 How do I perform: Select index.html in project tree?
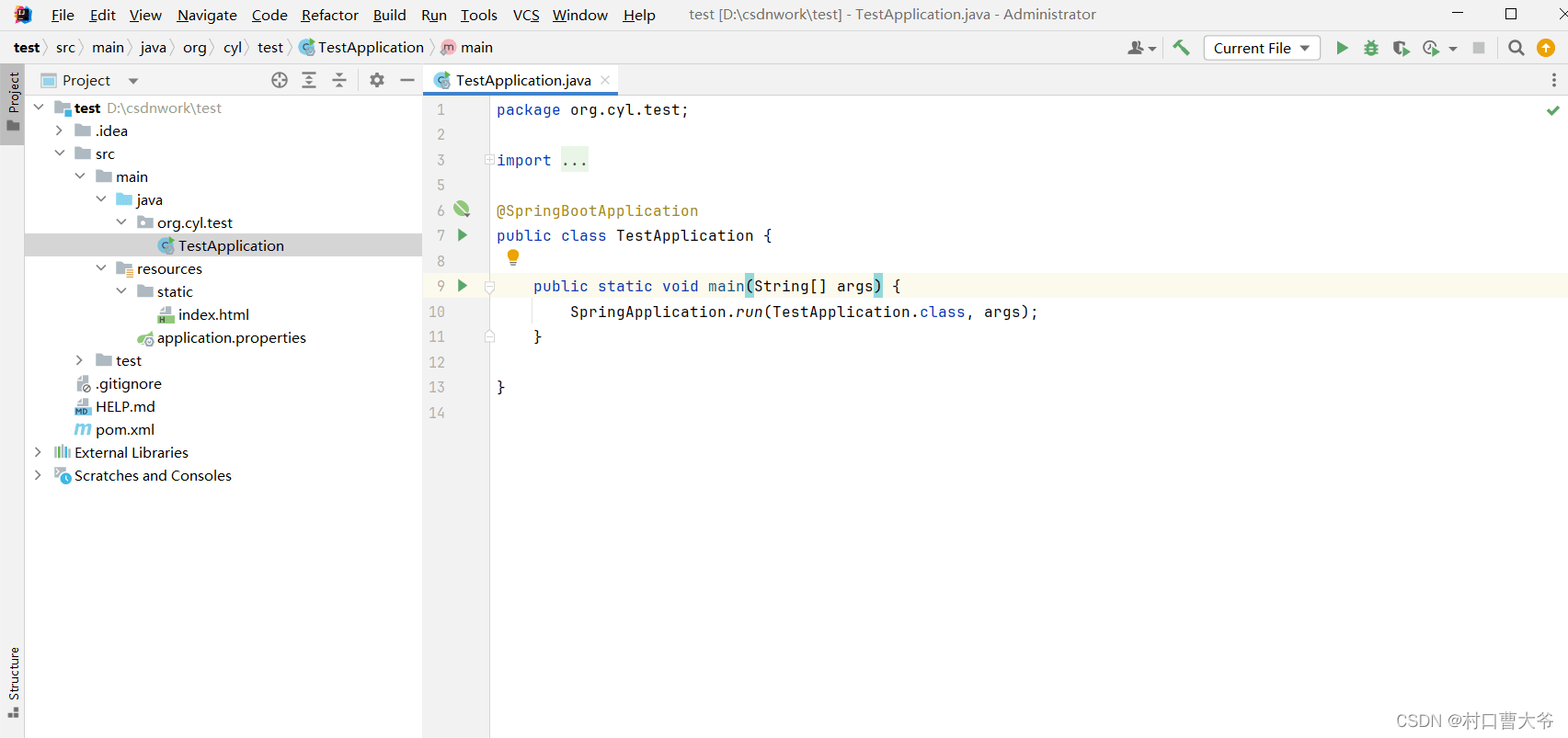point(213,314)
